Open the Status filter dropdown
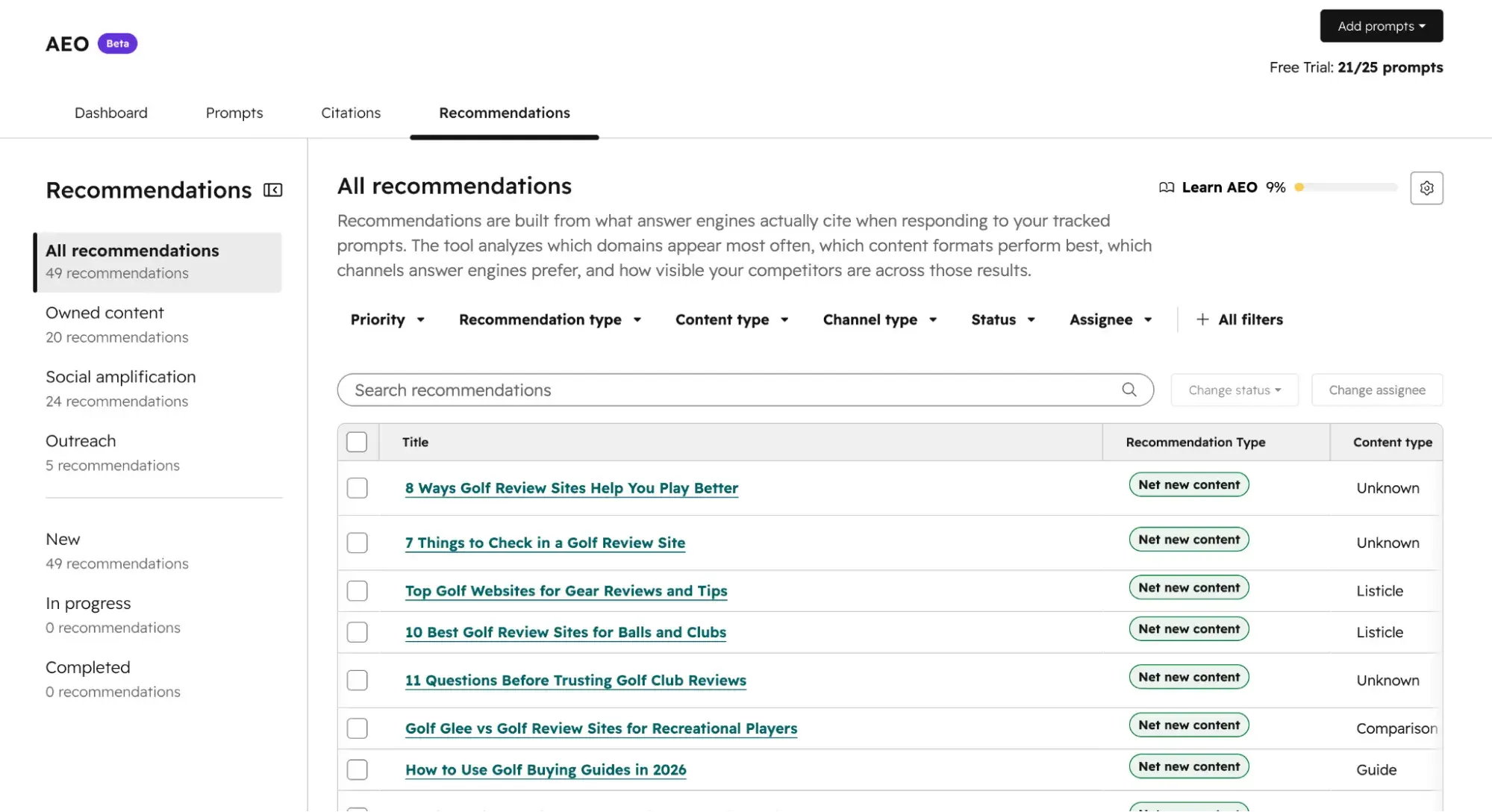This screenshot has height=812, width=1492. tap(1002, 319)
